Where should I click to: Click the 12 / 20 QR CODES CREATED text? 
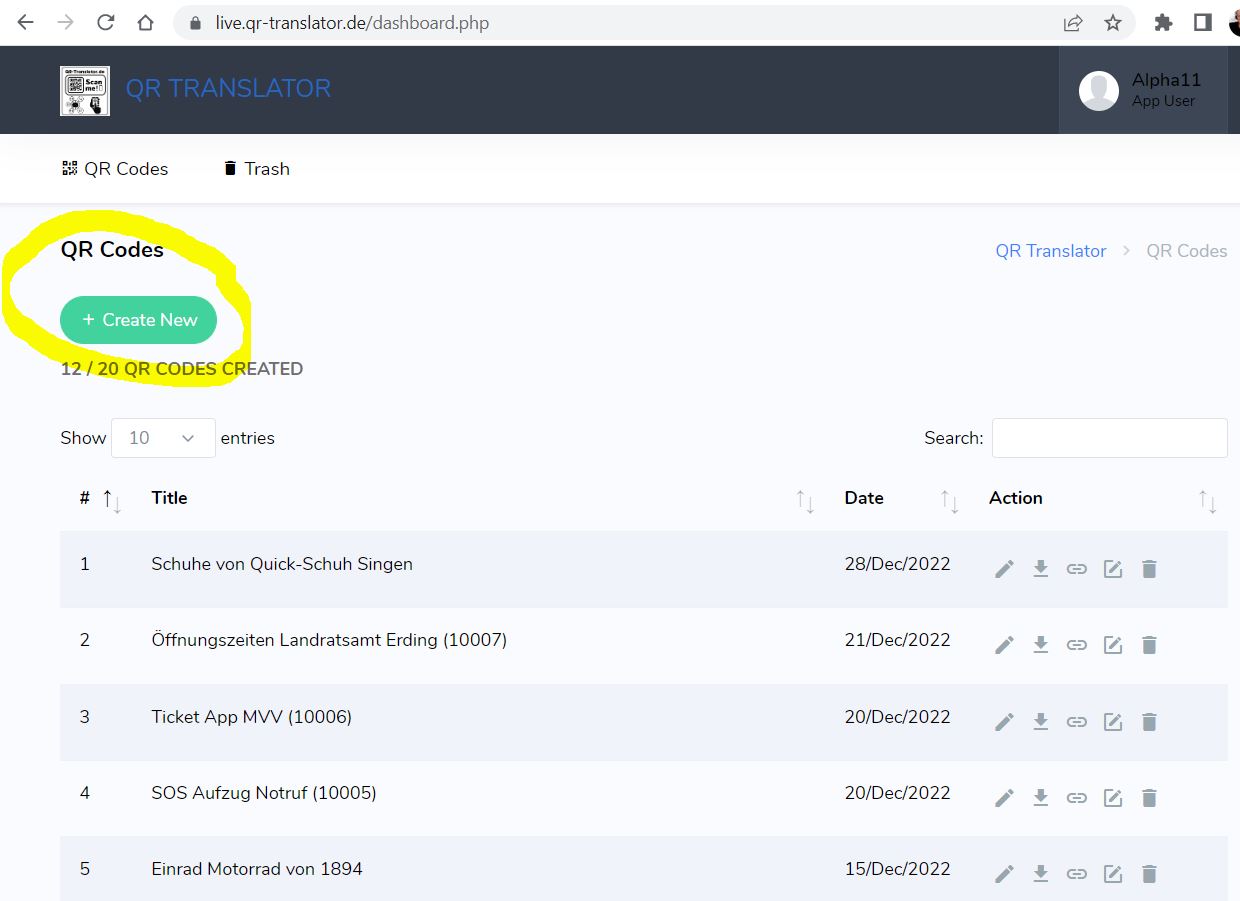tap(182, 369)
